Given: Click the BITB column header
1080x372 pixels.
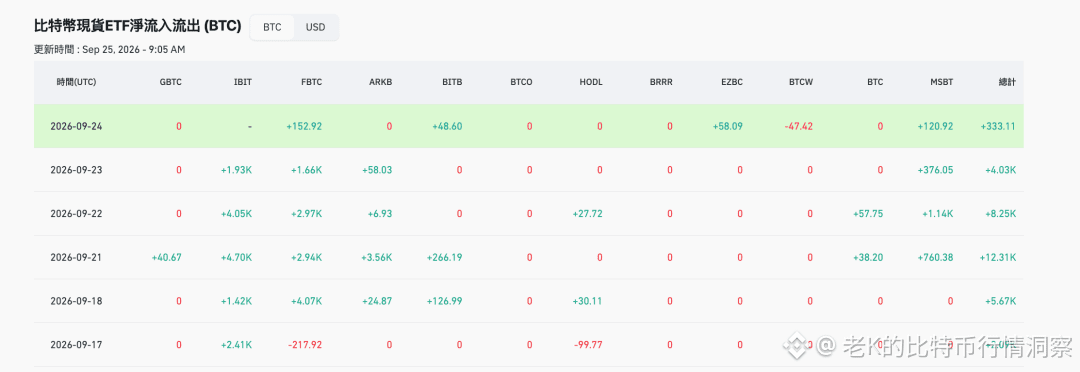Looking at the screenshot, I should (x=452, y=82).
